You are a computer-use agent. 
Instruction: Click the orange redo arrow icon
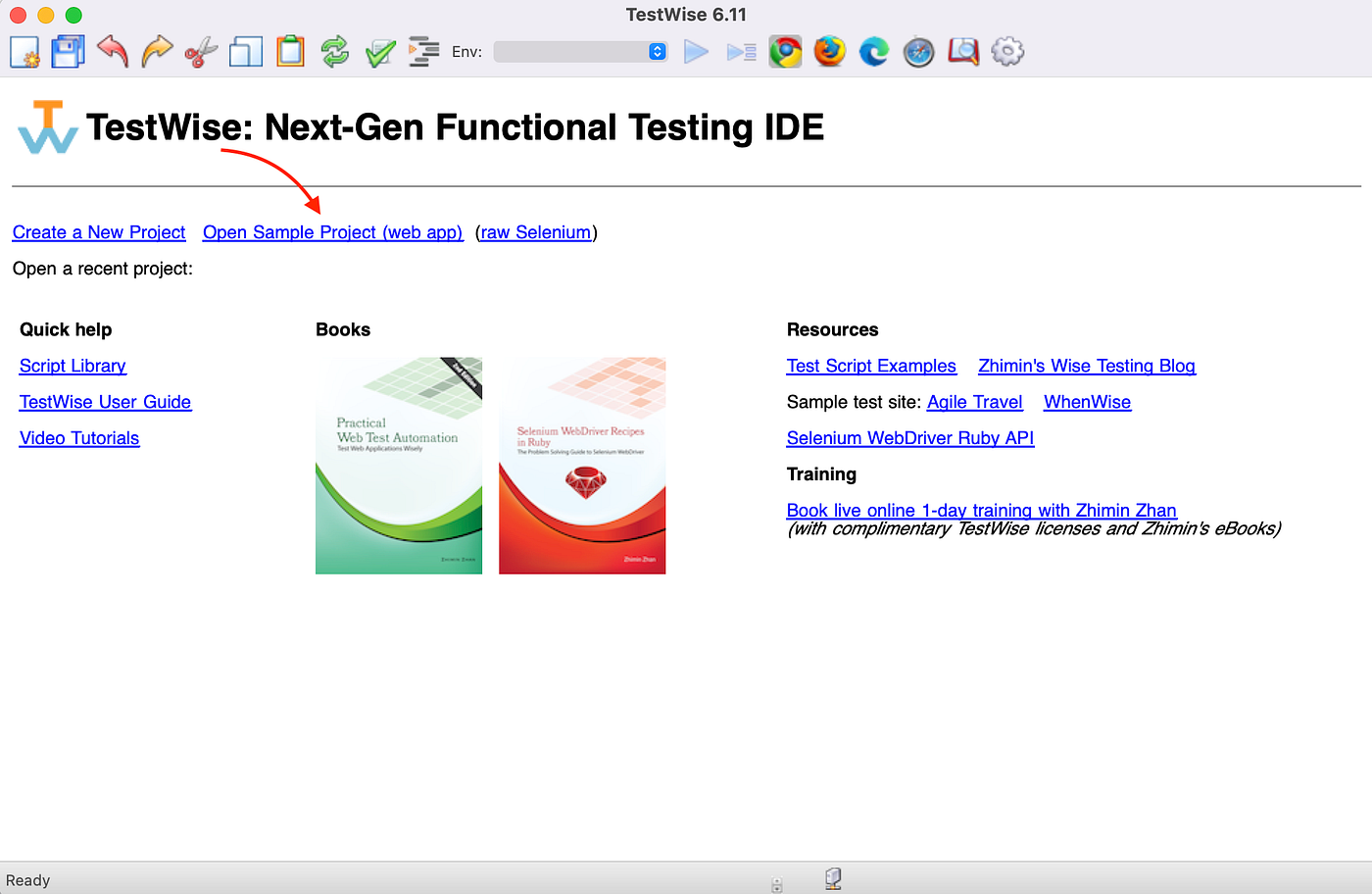(x=157, y=52)
